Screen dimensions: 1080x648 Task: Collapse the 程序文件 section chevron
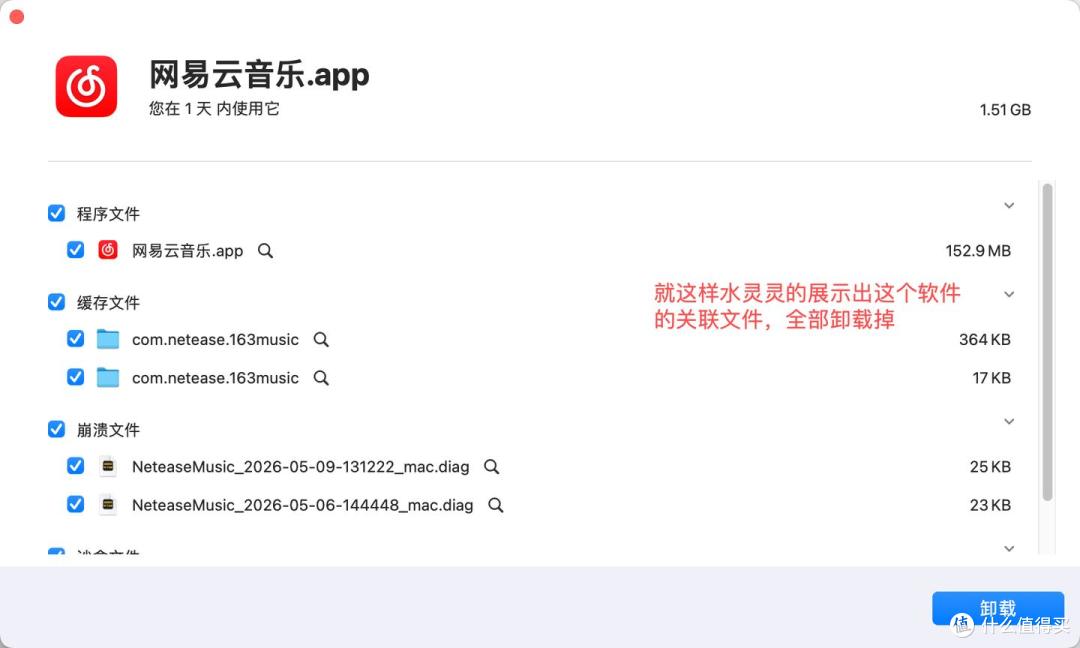pos(1009,205)
